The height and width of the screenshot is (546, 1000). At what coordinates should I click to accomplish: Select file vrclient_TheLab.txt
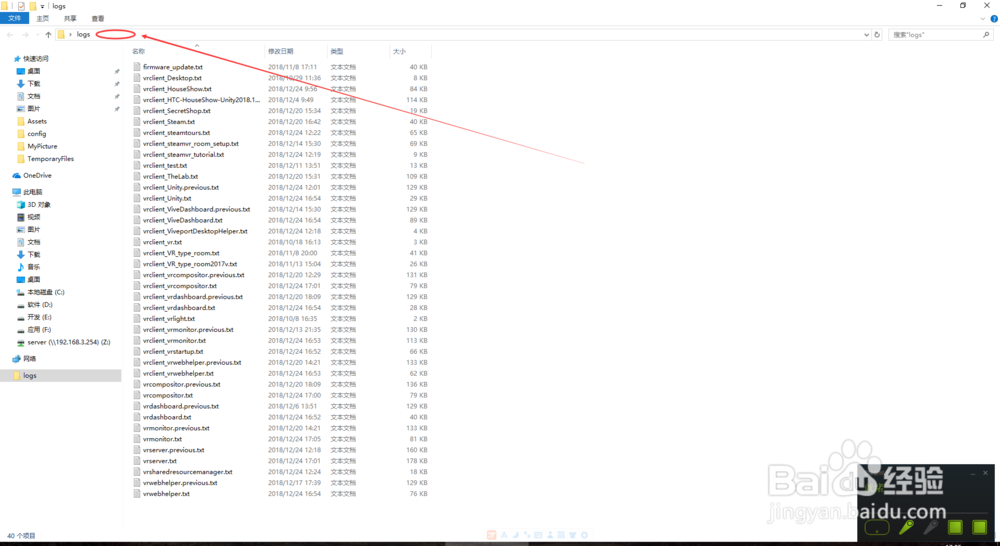coord(170,177)
